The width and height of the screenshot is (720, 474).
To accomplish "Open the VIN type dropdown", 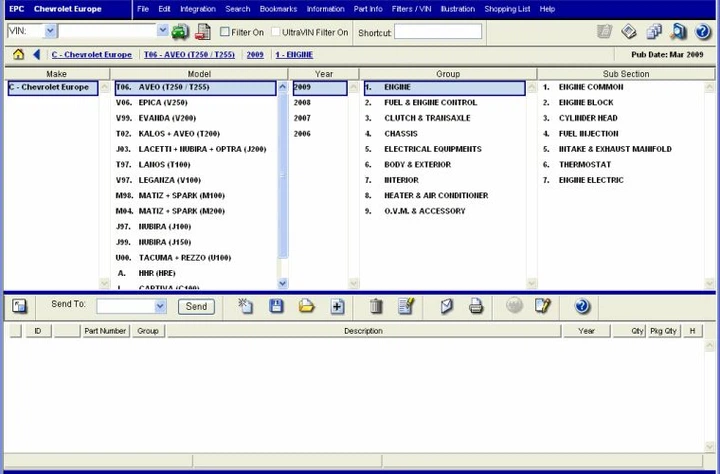I will click(50, 31).
